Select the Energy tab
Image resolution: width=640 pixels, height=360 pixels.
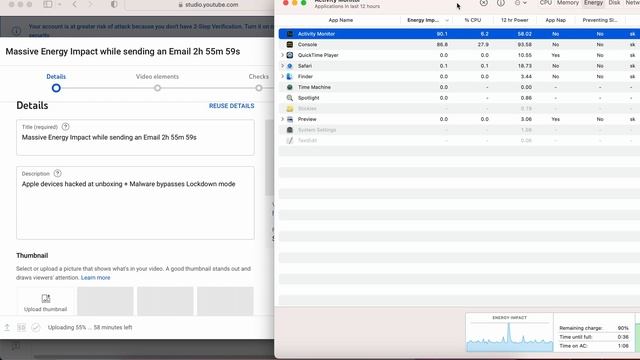[593, 3]
